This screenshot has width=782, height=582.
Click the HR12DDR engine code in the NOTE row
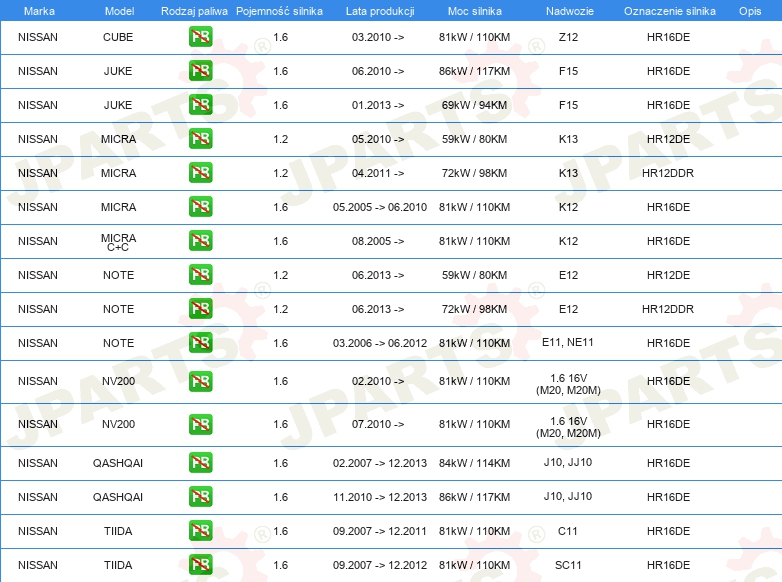[x=668, y=309]
